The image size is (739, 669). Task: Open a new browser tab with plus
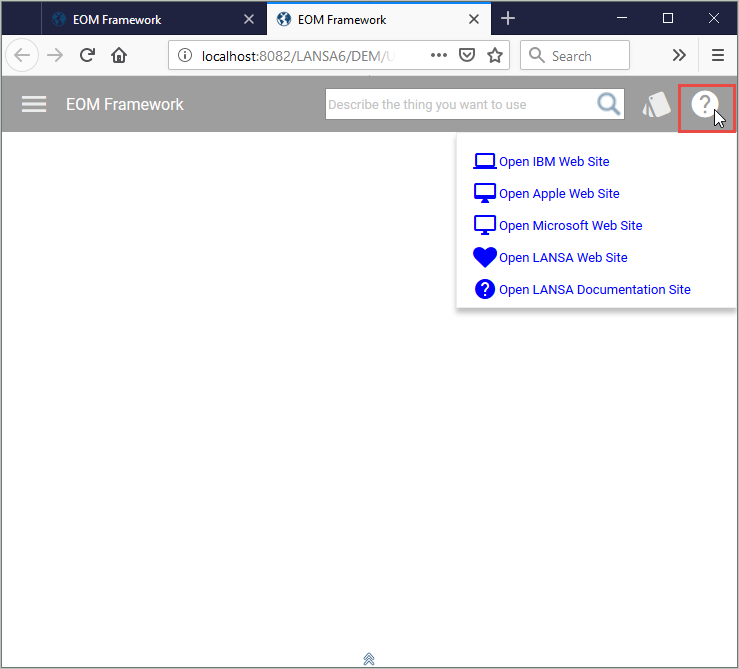pyautogui.click(x=508, y=19)
